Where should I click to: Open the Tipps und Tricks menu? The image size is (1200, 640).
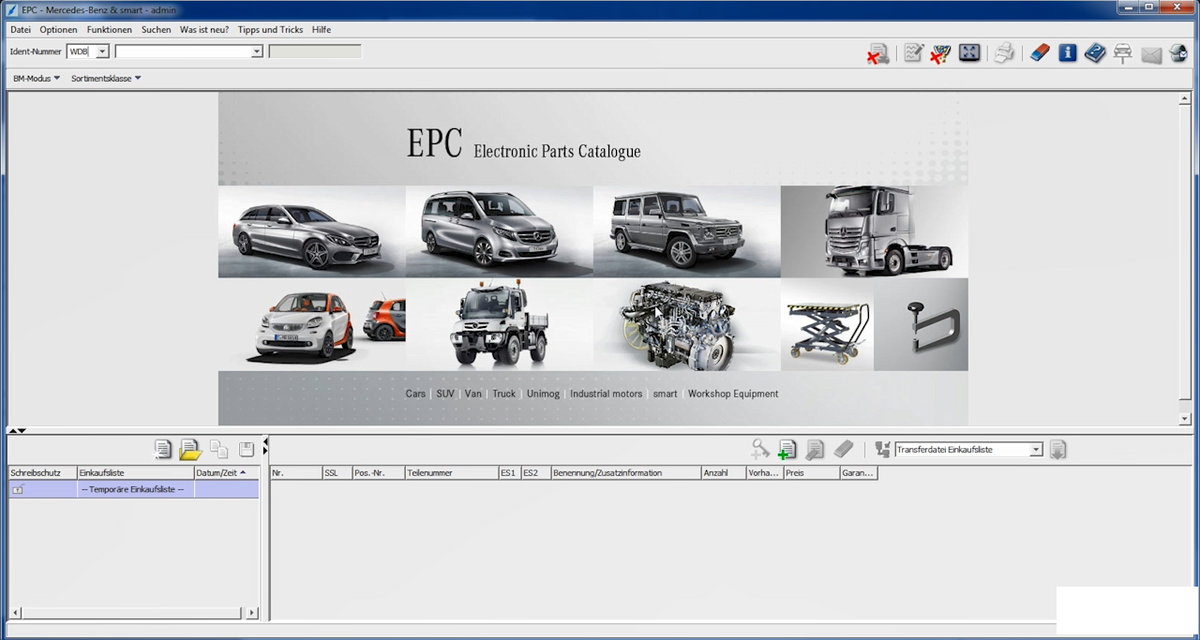(270, 30)
